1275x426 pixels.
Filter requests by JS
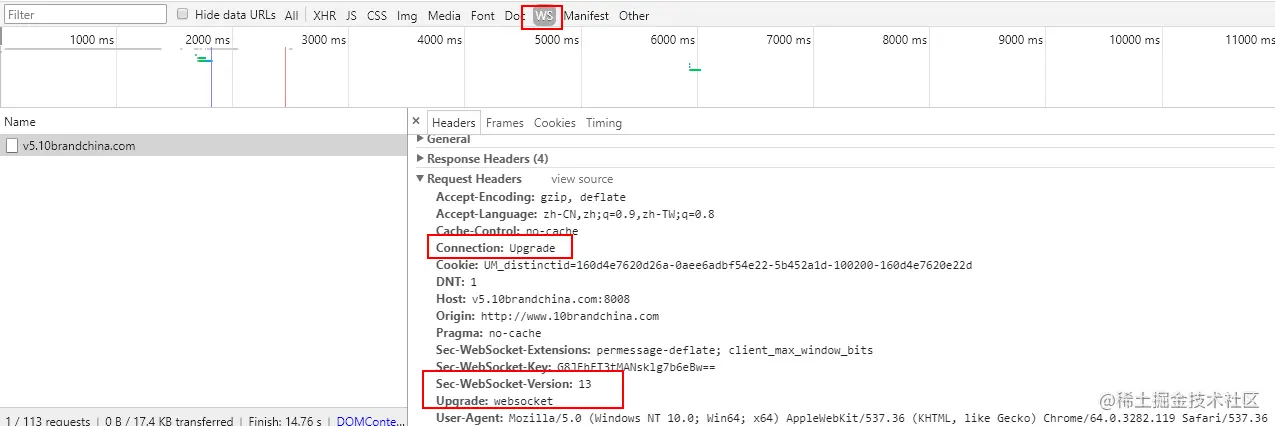(351, 15)
